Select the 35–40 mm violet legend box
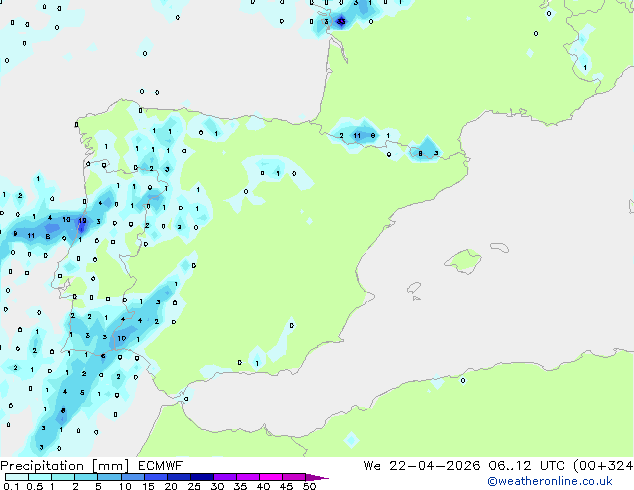Viewport: 634px width, 490px height. (x=247, y=477)
